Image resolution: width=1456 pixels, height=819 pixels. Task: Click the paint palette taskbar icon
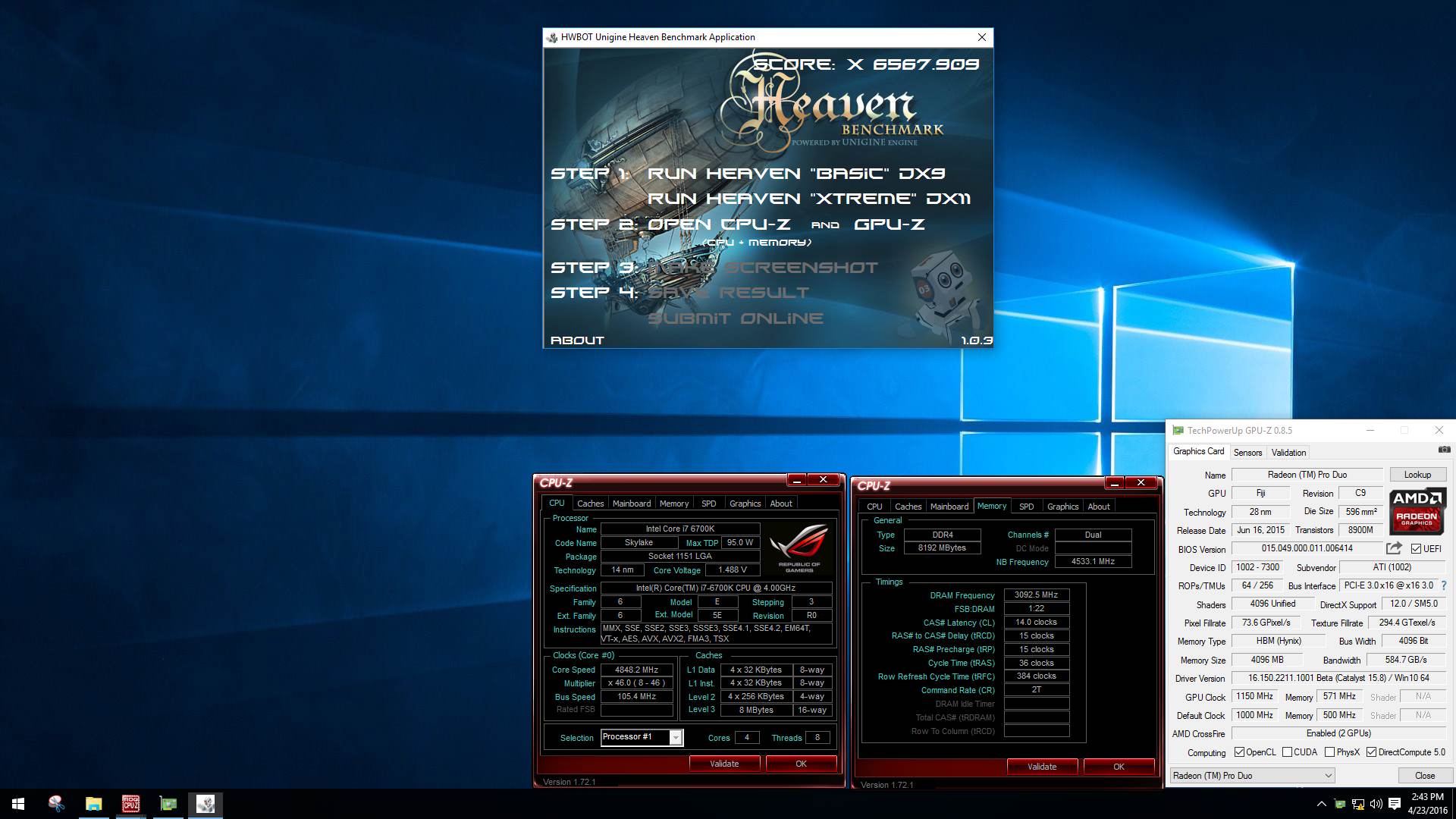point(56,804)
